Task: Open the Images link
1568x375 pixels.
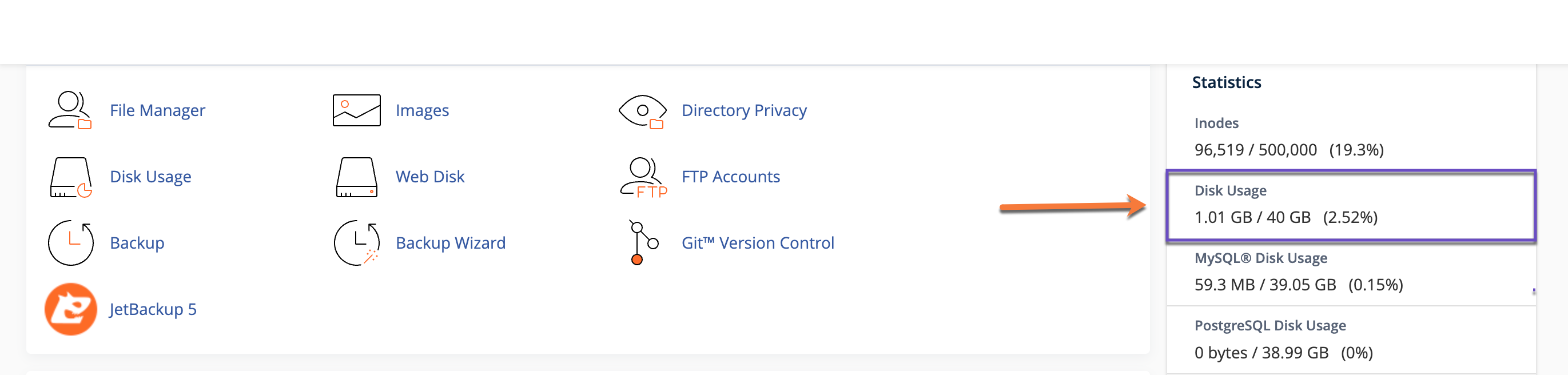Action: click(422, 110)
